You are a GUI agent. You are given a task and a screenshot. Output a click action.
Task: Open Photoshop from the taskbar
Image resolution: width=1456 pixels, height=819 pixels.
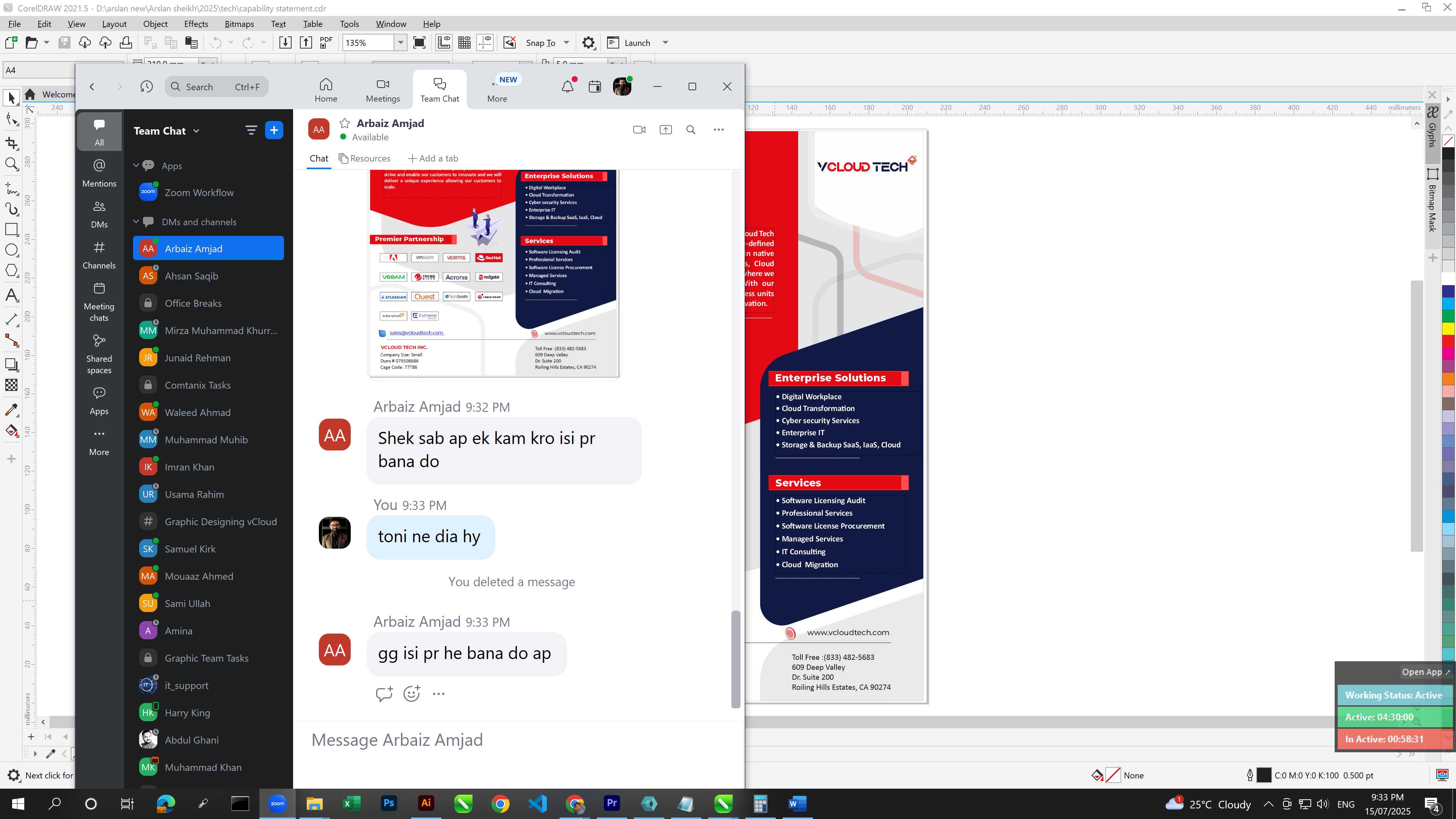coord(389,803)
